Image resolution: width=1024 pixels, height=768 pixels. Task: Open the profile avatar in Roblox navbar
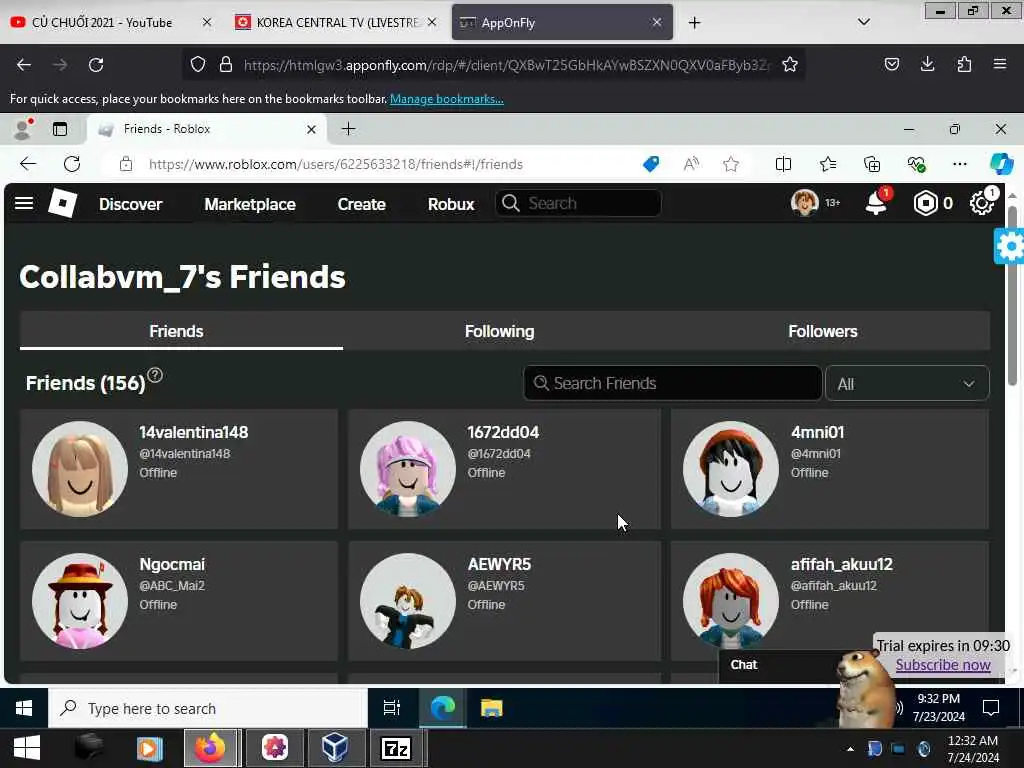point(804,203)
